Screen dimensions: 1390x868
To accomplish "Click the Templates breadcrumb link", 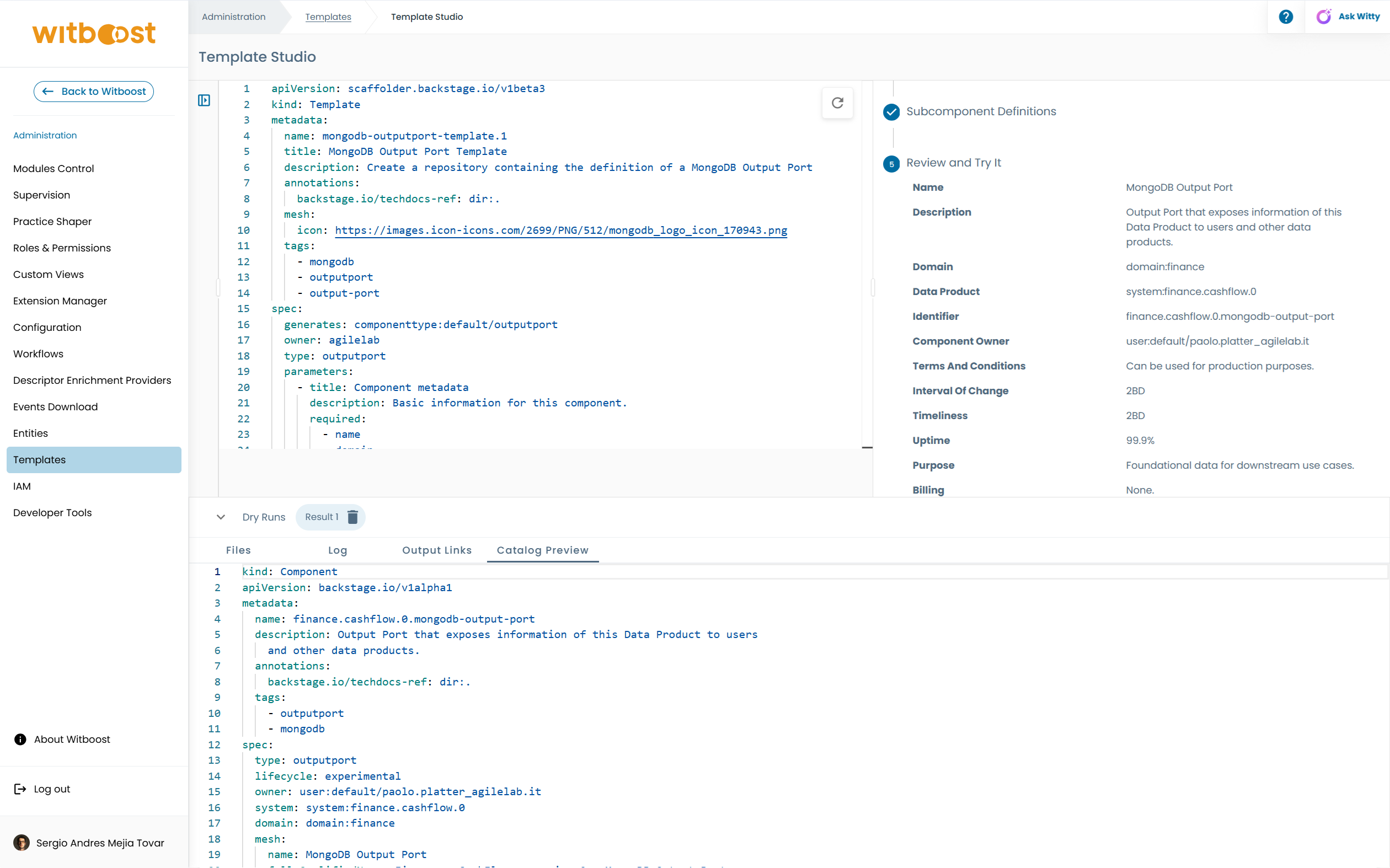I will click(x=328, y=17).
